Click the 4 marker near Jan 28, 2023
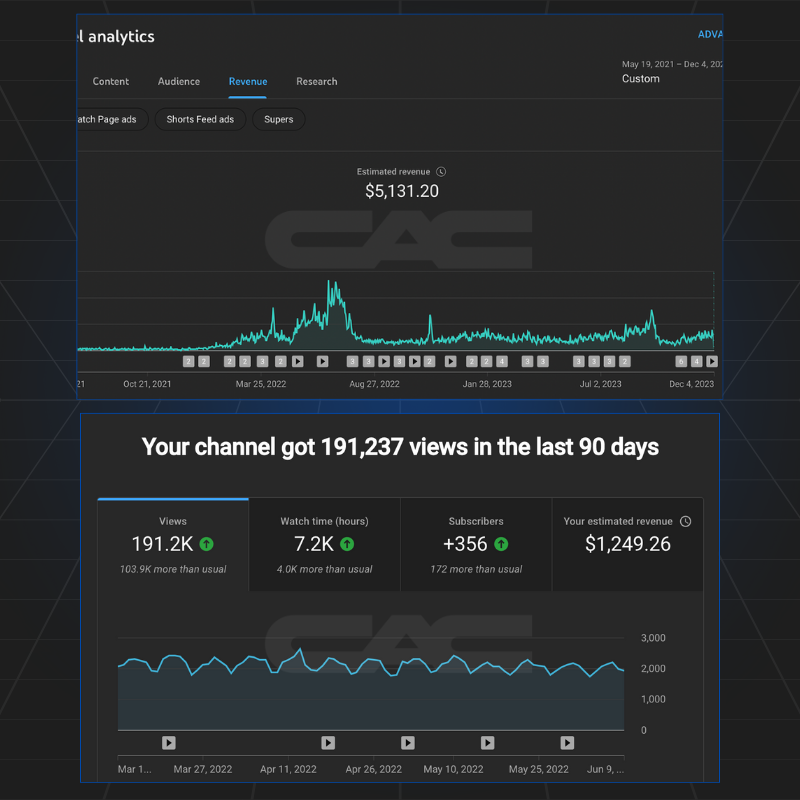800x800 pixels. [x=502, y=361]
